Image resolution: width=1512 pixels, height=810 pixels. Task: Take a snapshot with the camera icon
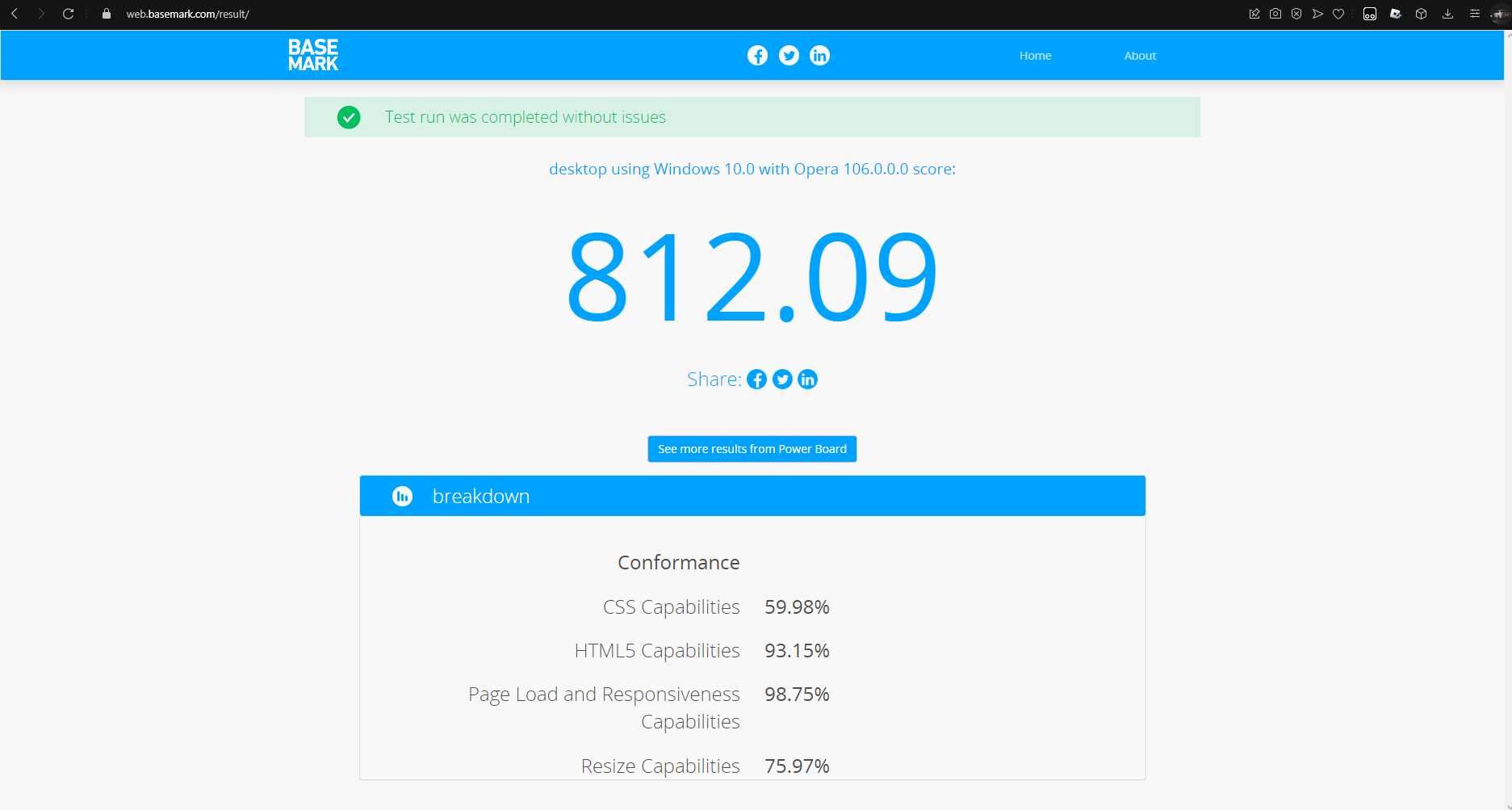pyautogui.click(x=1275, y=14)
